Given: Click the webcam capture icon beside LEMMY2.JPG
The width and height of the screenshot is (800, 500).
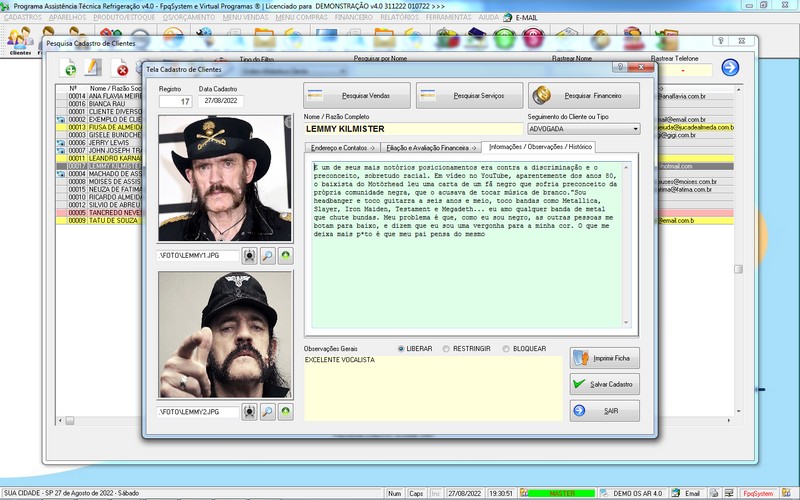Looking at the screenshot, I should [x=249, y=411].
